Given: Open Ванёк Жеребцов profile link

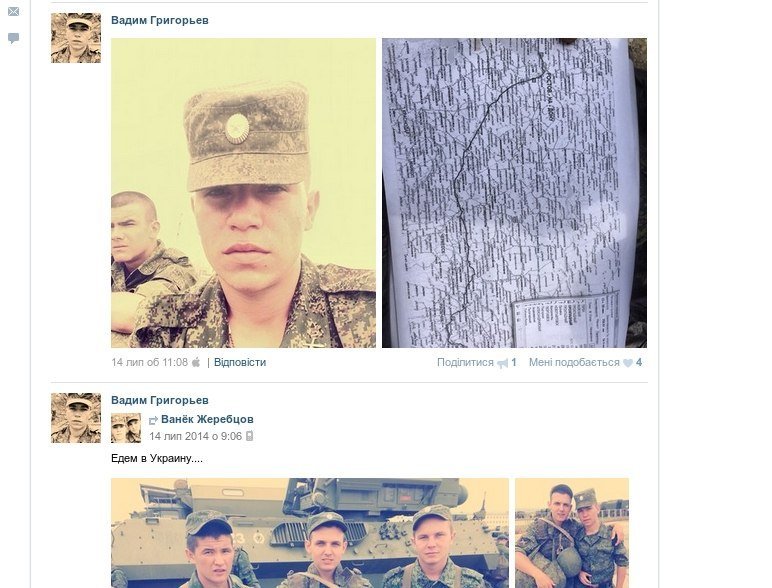Looking at the screenshot, I should [207, 419].
